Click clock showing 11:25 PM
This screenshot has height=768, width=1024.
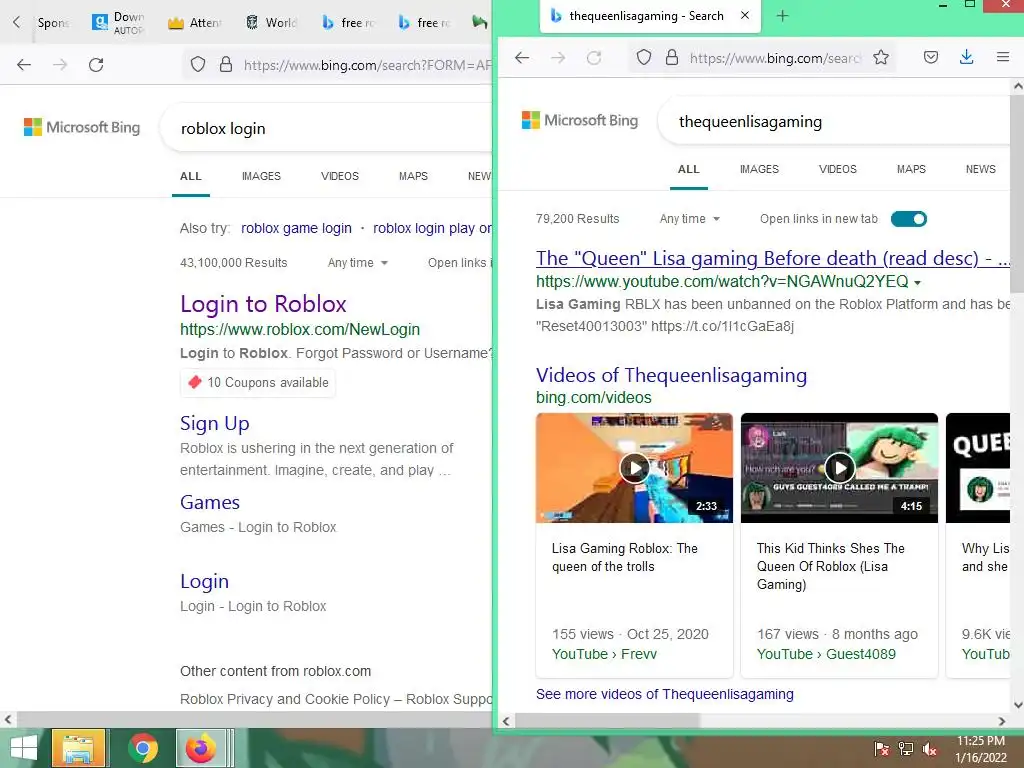click(x=981, y=741)
